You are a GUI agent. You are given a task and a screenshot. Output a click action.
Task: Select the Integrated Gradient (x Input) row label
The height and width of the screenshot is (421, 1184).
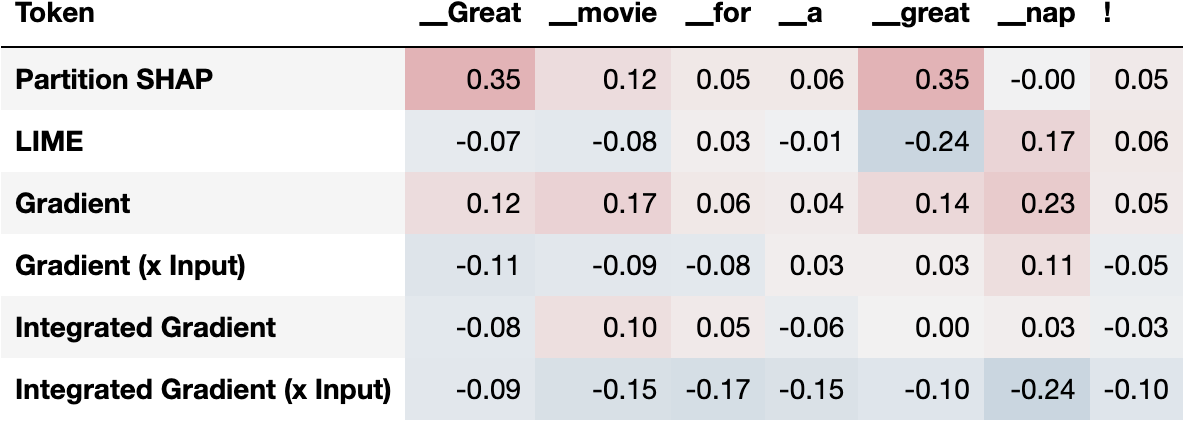coord(202,389)
